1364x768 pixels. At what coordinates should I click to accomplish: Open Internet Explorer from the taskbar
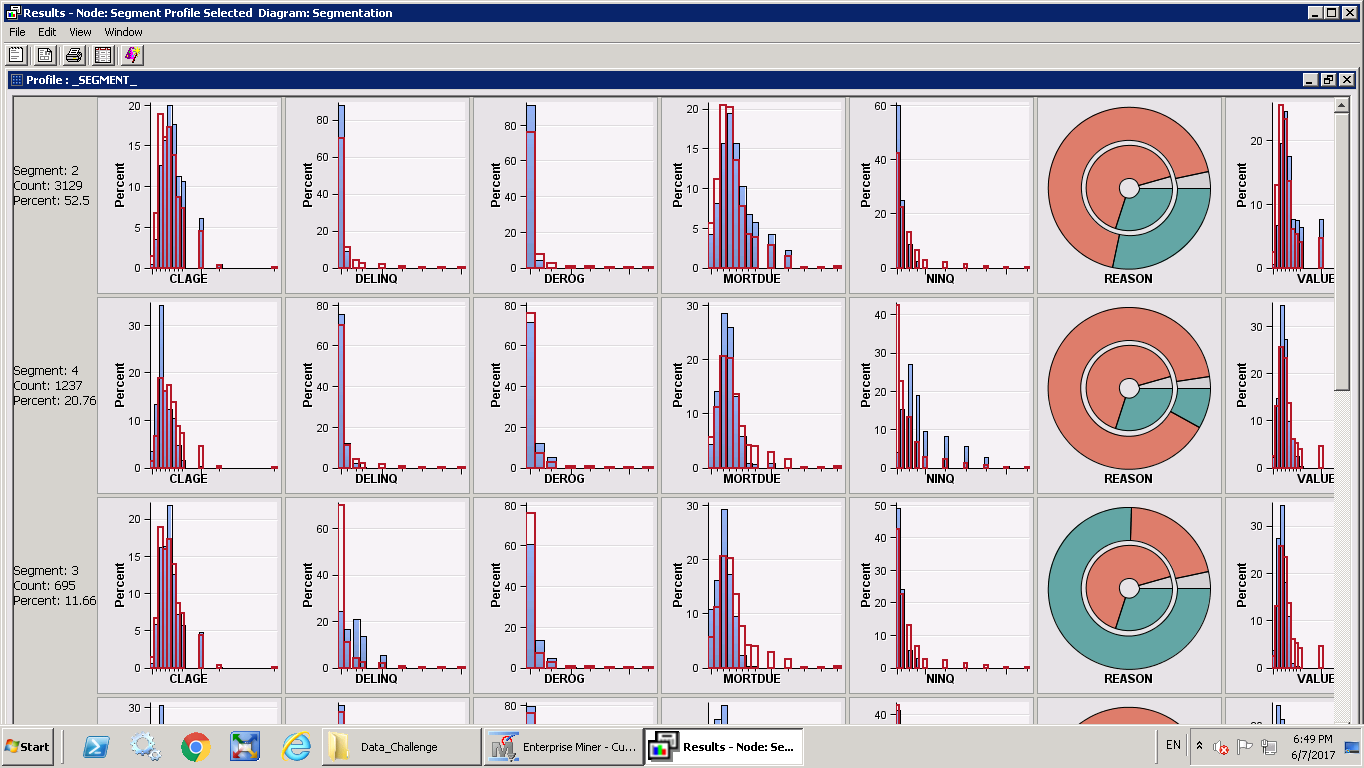click(x=296, y=747)
